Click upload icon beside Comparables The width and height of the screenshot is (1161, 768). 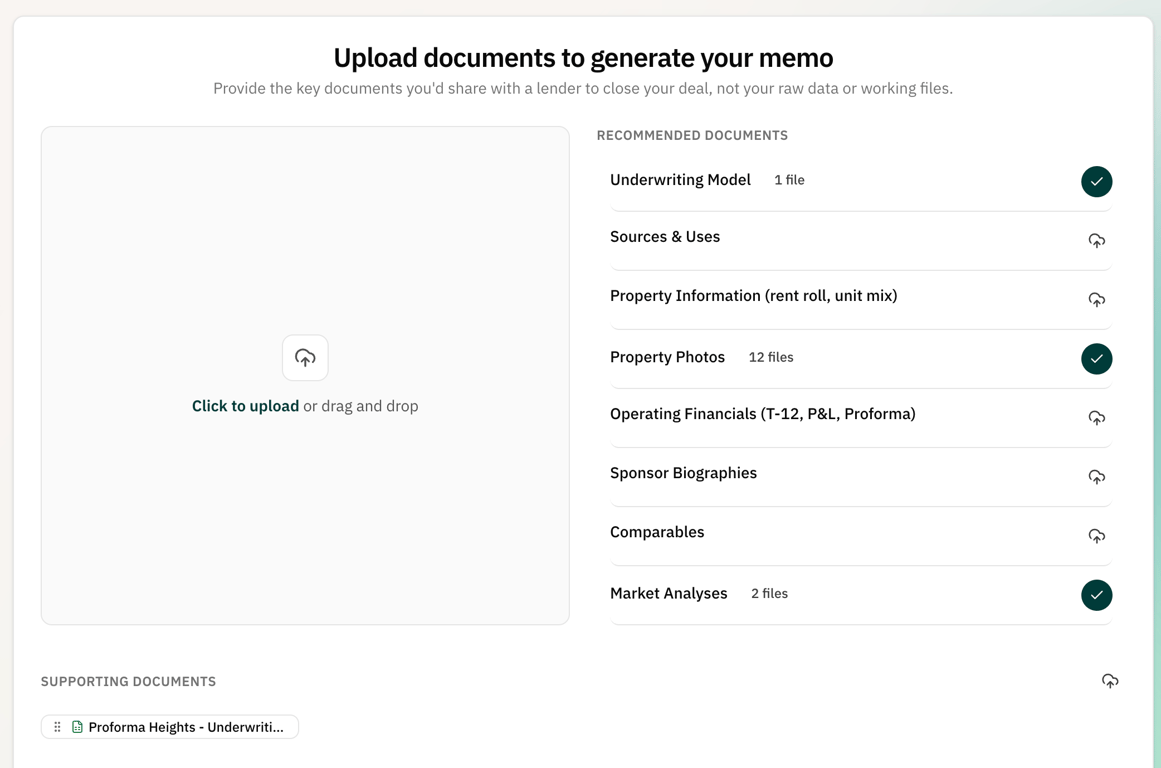point(1096,536)
